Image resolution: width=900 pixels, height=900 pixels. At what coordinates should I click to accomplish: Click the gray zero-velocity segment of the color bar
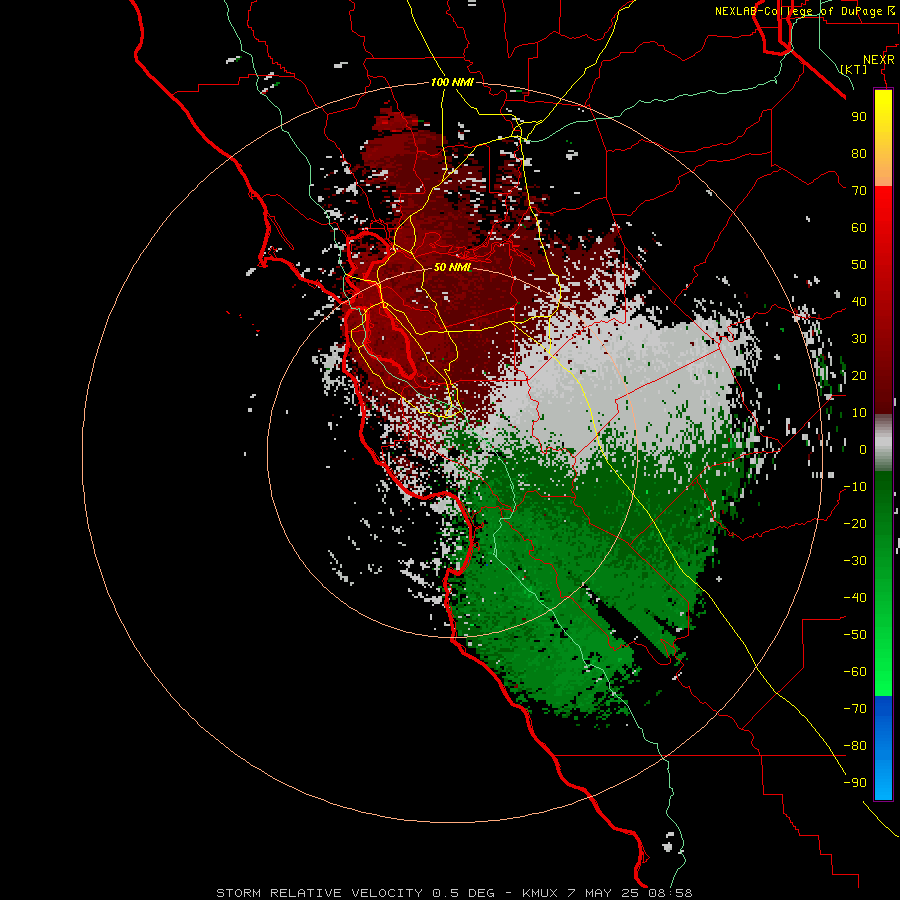[883, 443]
